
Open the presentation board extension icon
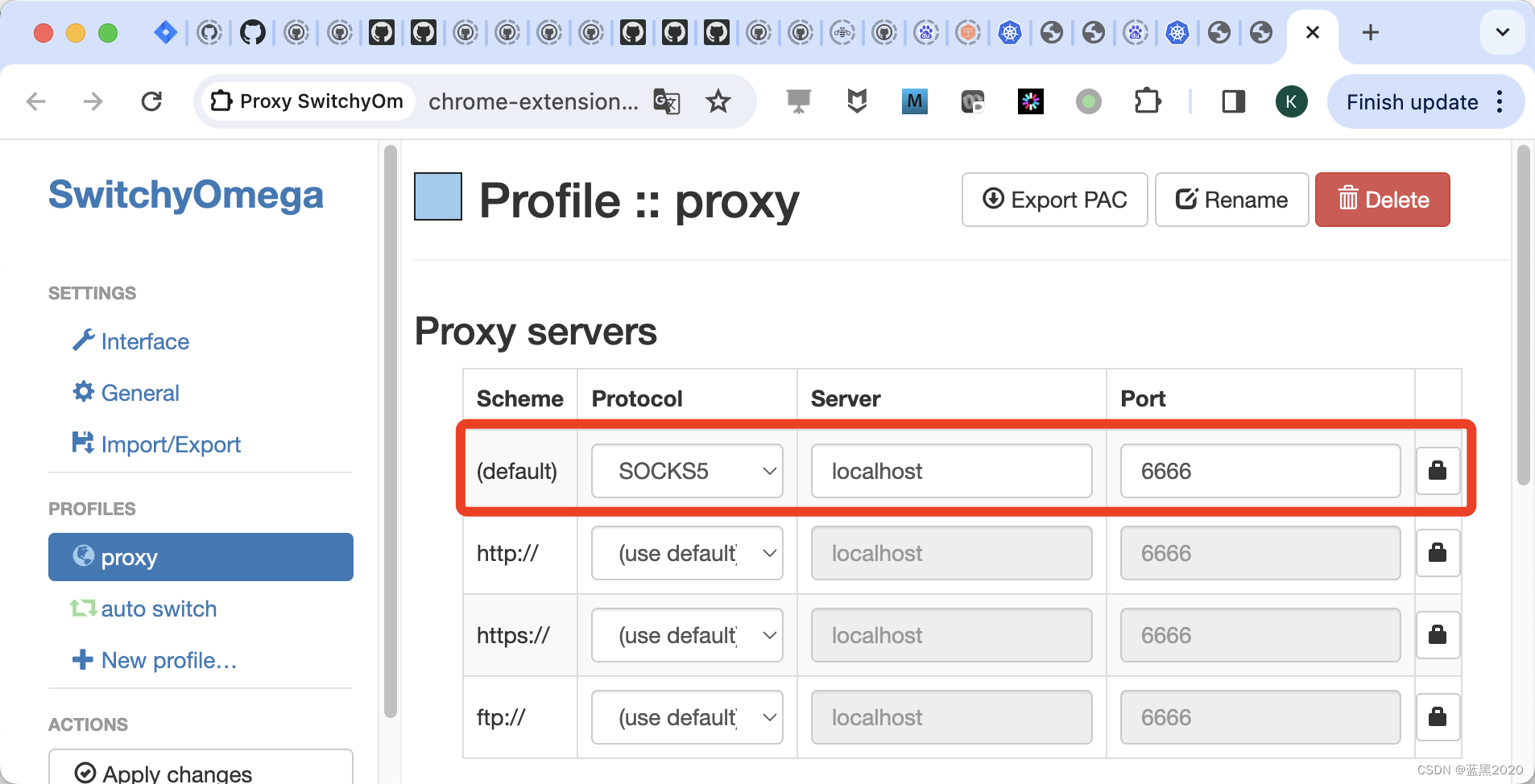798,101
